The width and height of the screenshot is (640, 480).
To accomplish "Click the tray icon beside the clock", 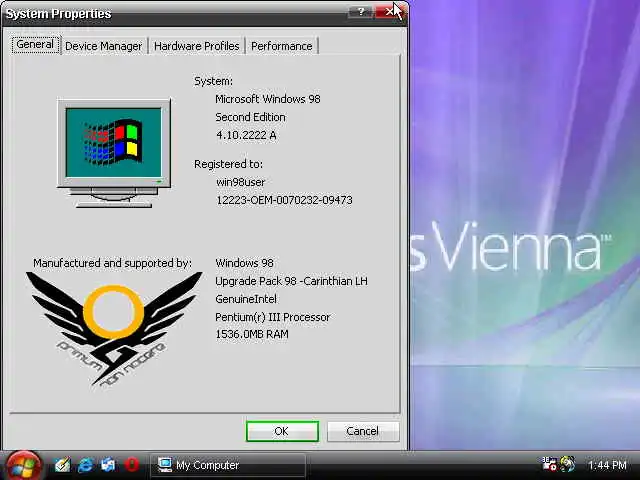I will (568, 464).
